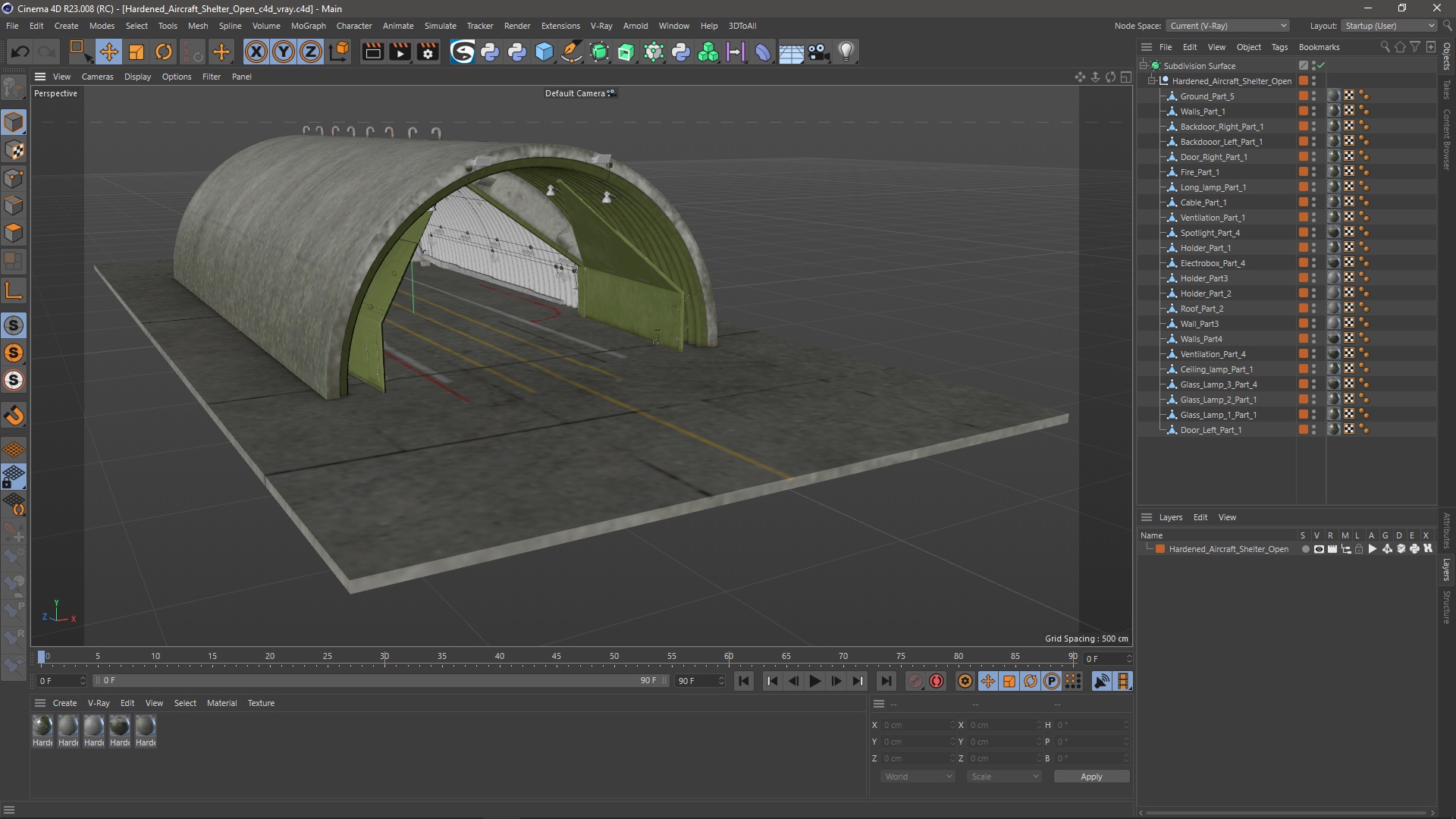
Task: Open the Scale mode dropdown
Action: click(x=1004, y=777)
